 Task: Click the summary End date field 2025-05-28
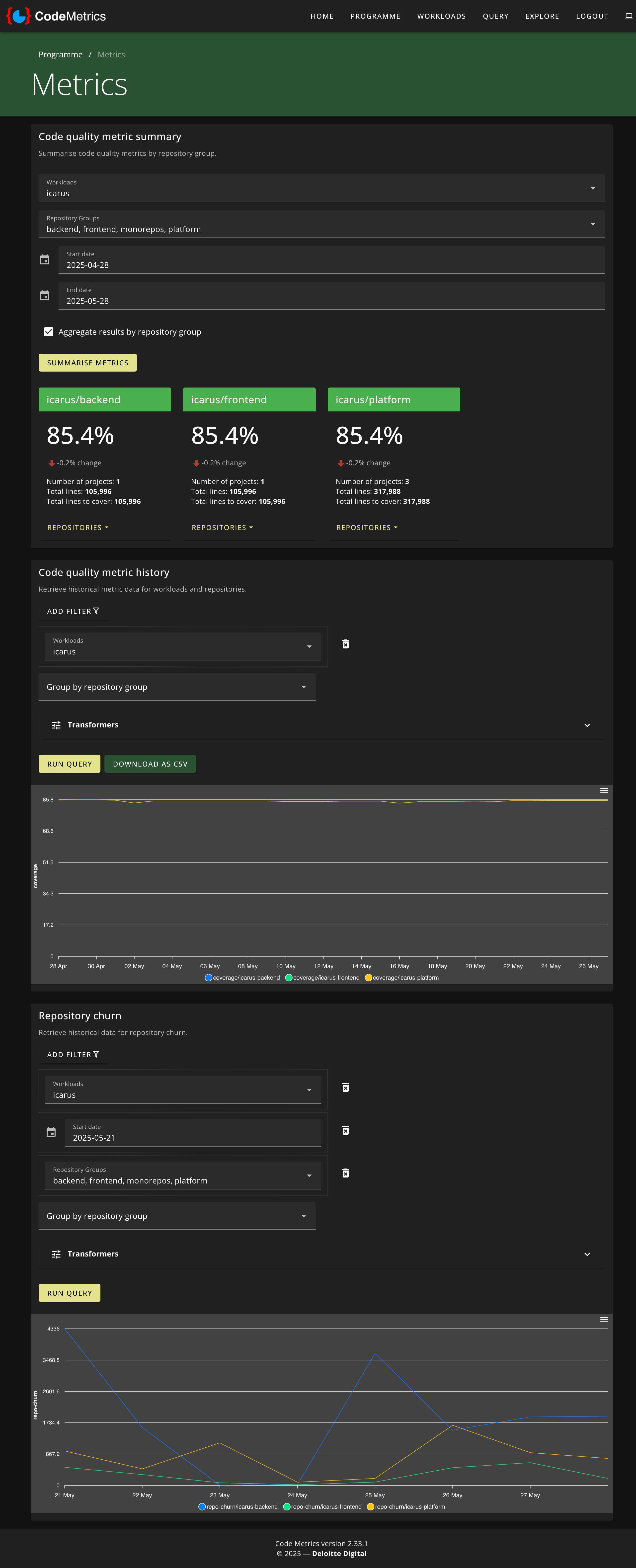332,296
